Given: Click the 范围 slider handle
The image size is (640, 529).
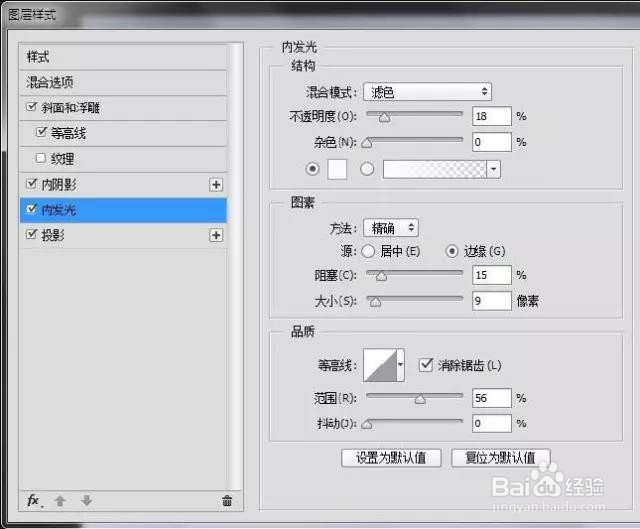Looking at the screenshot, I should tap(420, 399).
